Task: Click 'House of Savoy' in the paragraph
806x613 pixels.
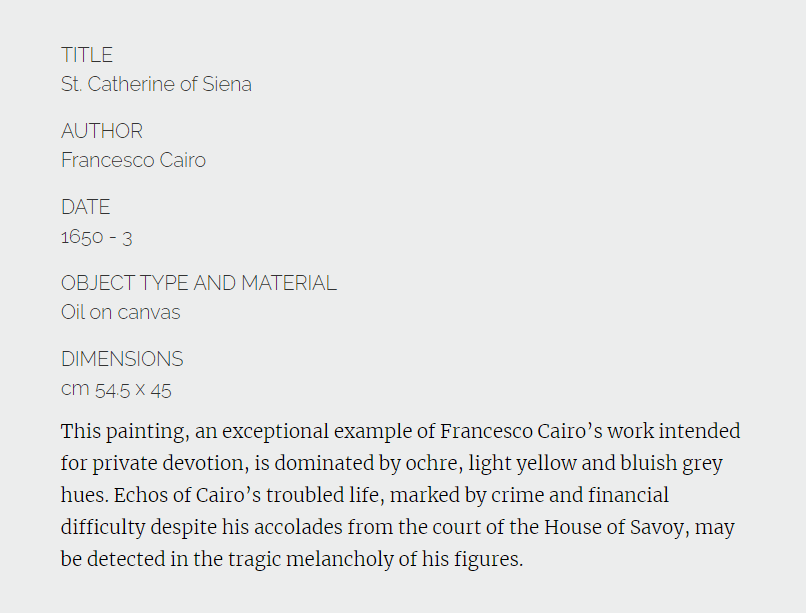Action: tap(614, 527)
